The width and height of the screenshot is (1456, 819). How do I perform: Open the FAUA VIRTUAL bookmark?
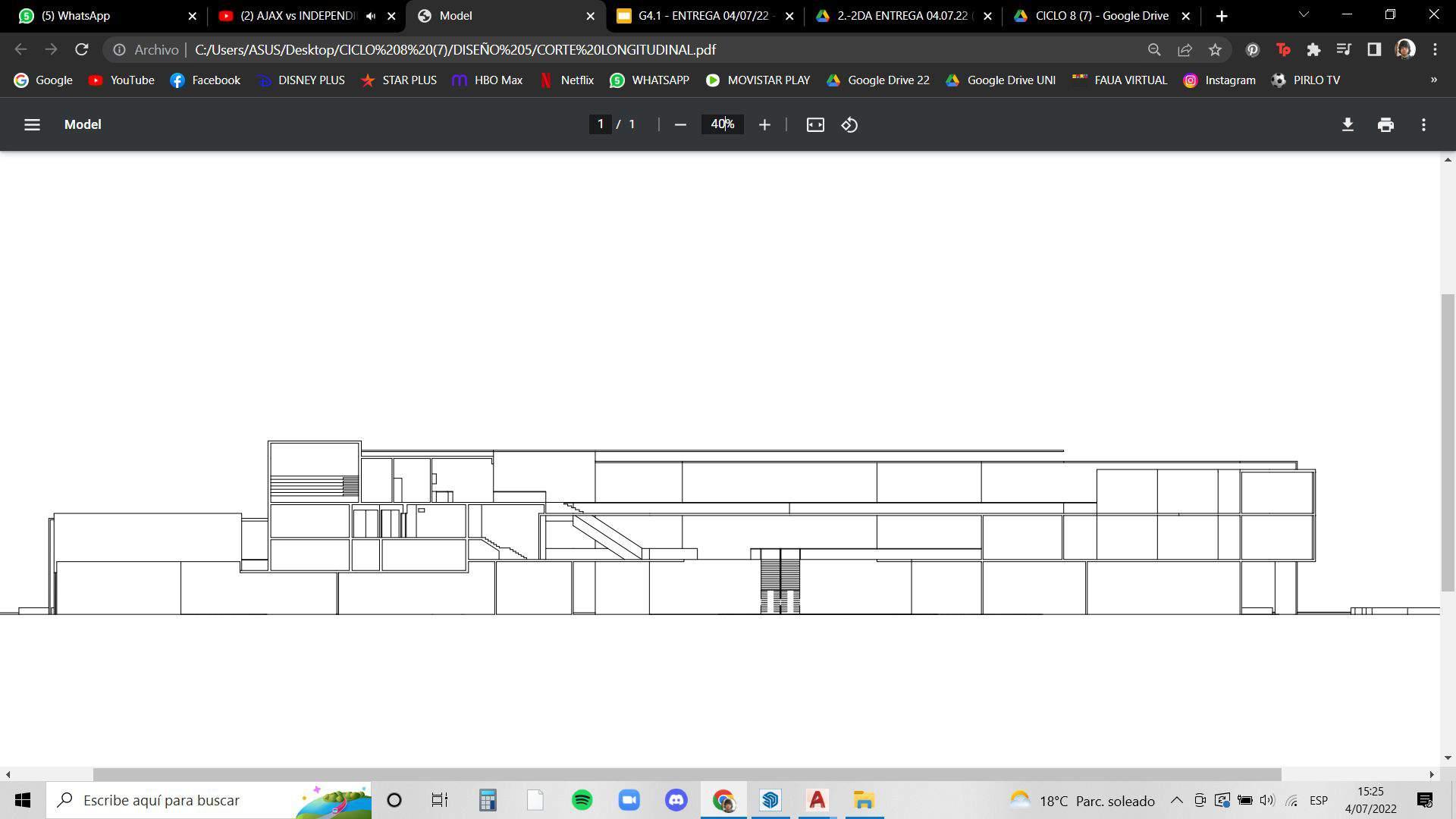click(1119, 80)
